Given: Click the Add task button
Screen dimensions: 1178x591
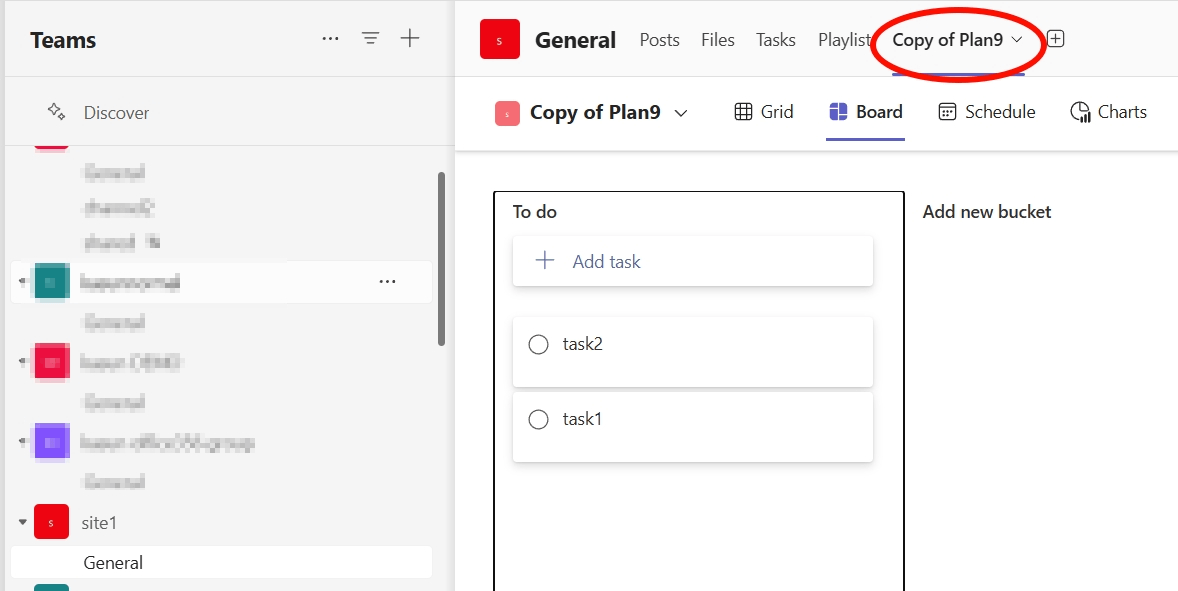Looking at the screenshot, I should pos(692,262).
